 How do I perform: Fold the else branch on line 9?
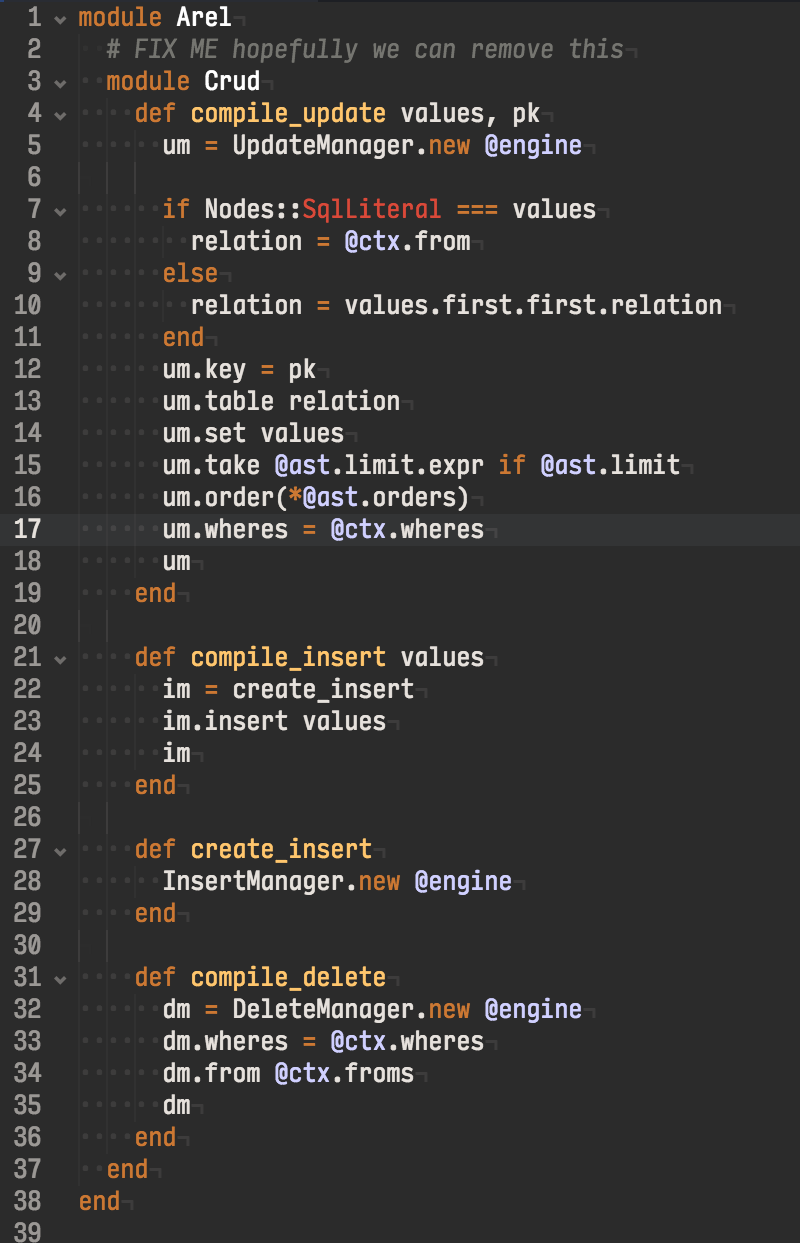[60, 274]
